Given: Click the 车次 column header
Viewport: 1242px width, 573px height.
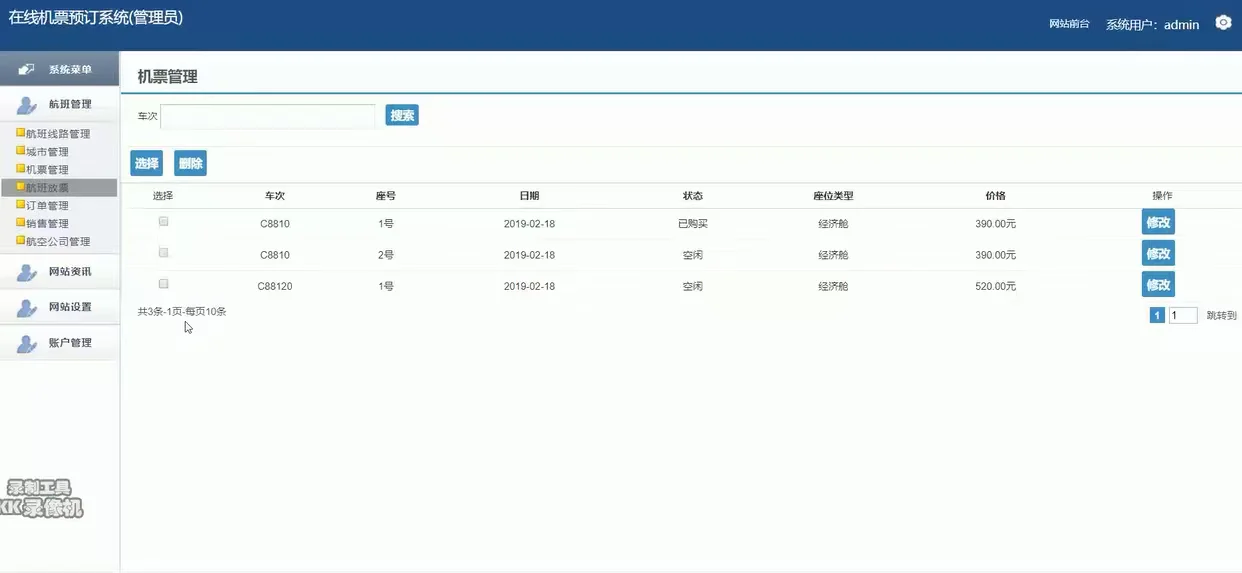Looking at the screenshot, I should coord(275,196).
